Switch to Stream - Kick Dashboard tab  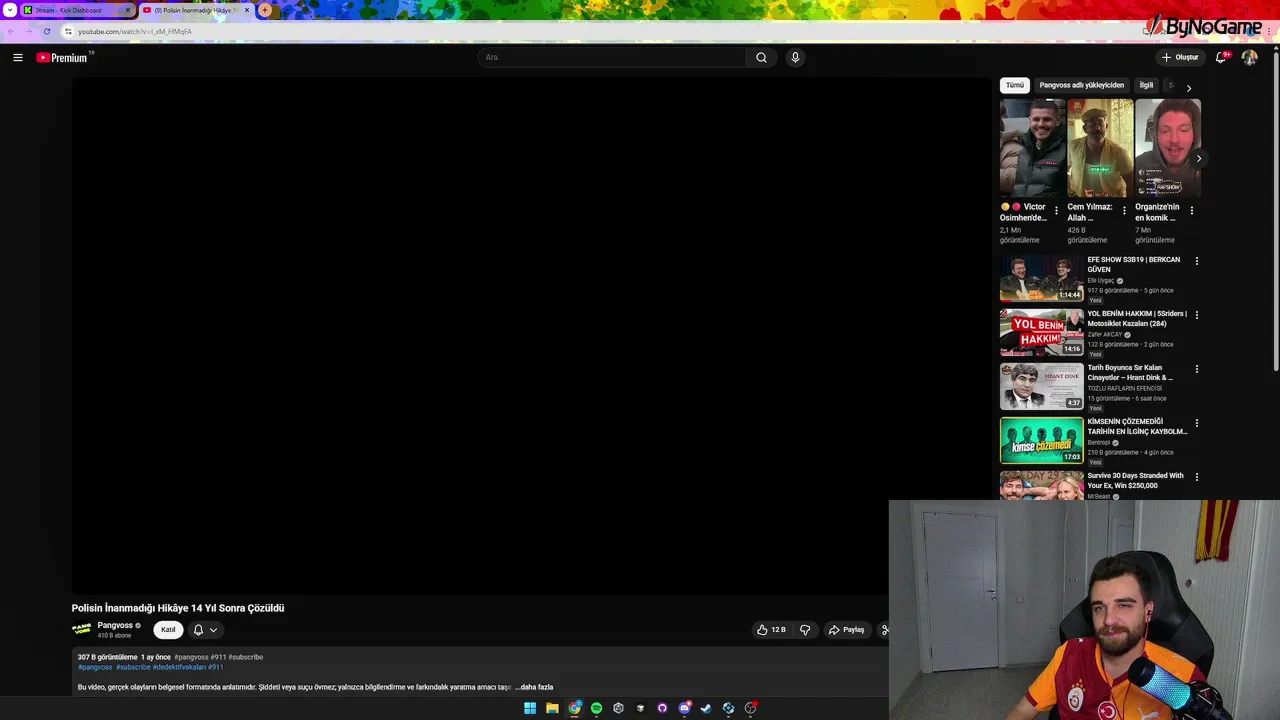pos(78,10)
